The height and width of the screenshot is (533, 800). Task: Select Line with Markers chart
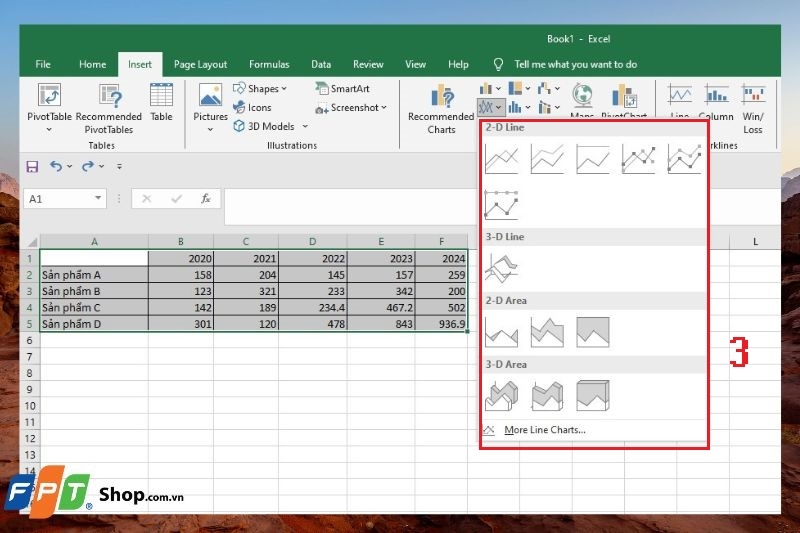coord(638,159)
